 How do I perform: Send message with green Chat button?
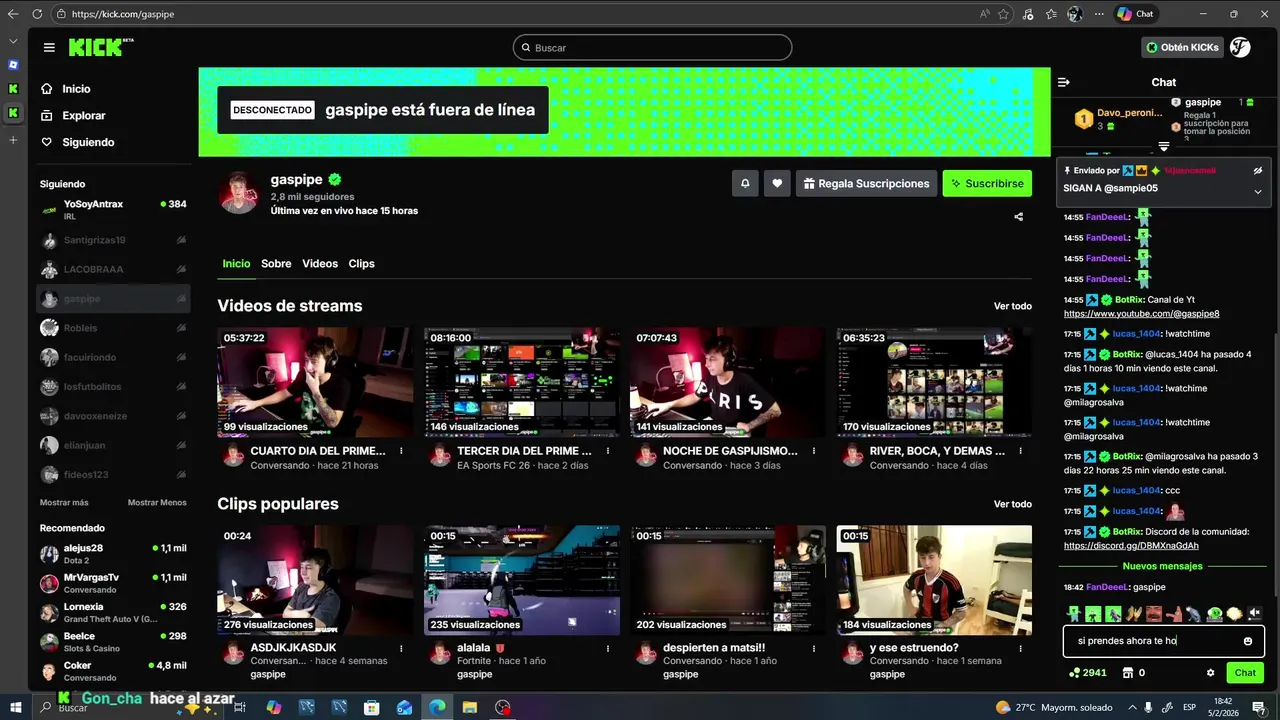pyautogui.click(x=1245, y=673)
